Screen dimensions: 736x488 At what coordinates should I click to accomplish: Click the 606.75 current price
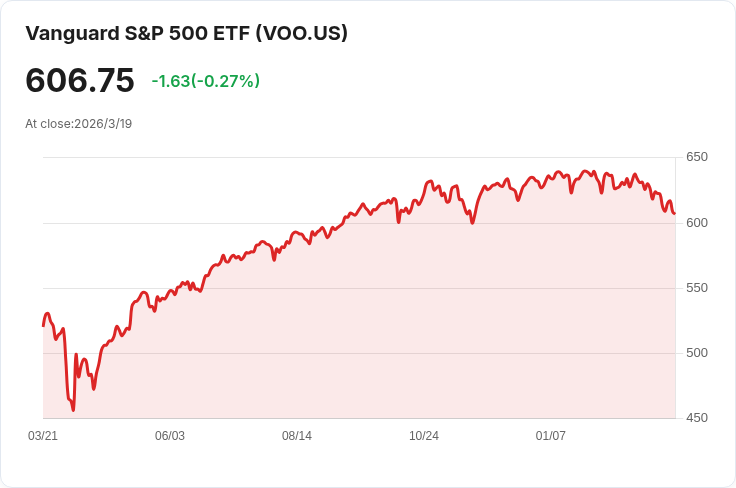[79, 81]
